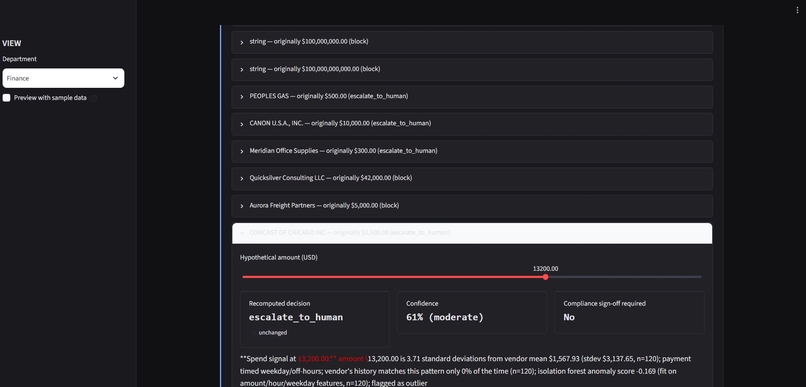
Task: Expand the PEOPLES GAS $500.00 entry
Action: 472,96
